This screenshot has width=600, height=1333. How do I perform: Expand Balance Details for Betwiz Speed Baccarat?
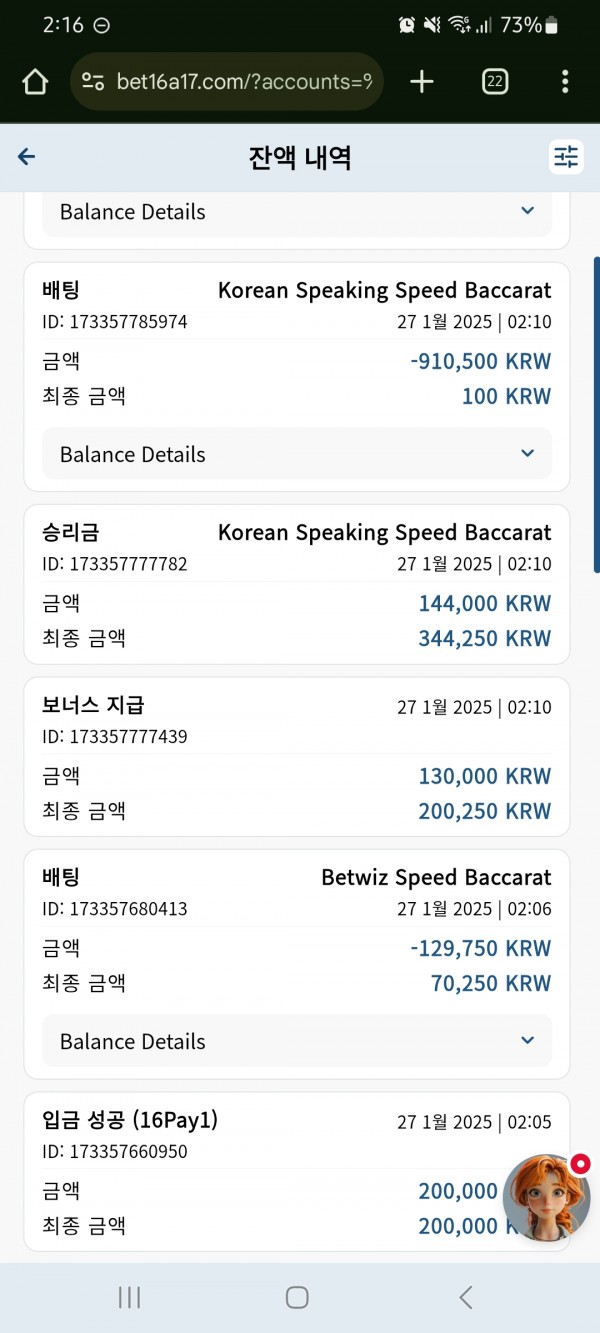point(297,1041)
